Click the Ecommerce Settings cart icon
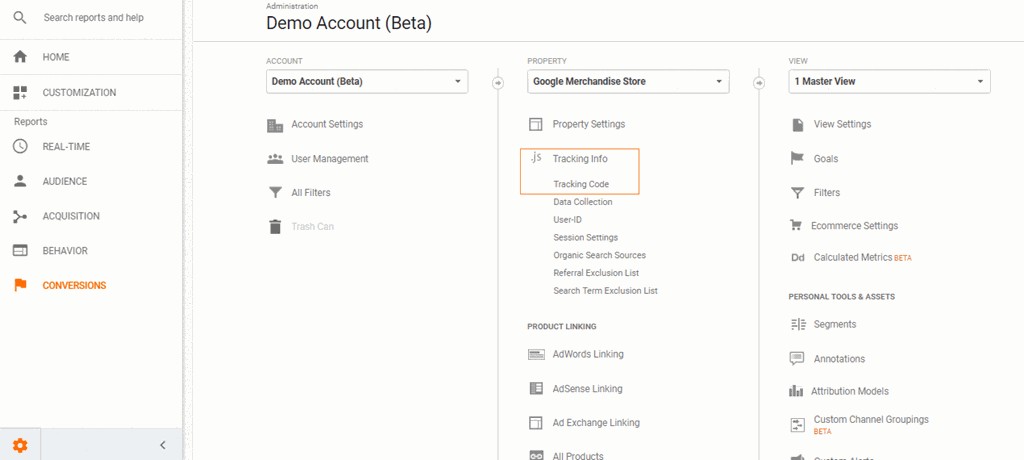The width and height of the screenshot is (1024, 460). 797,226
